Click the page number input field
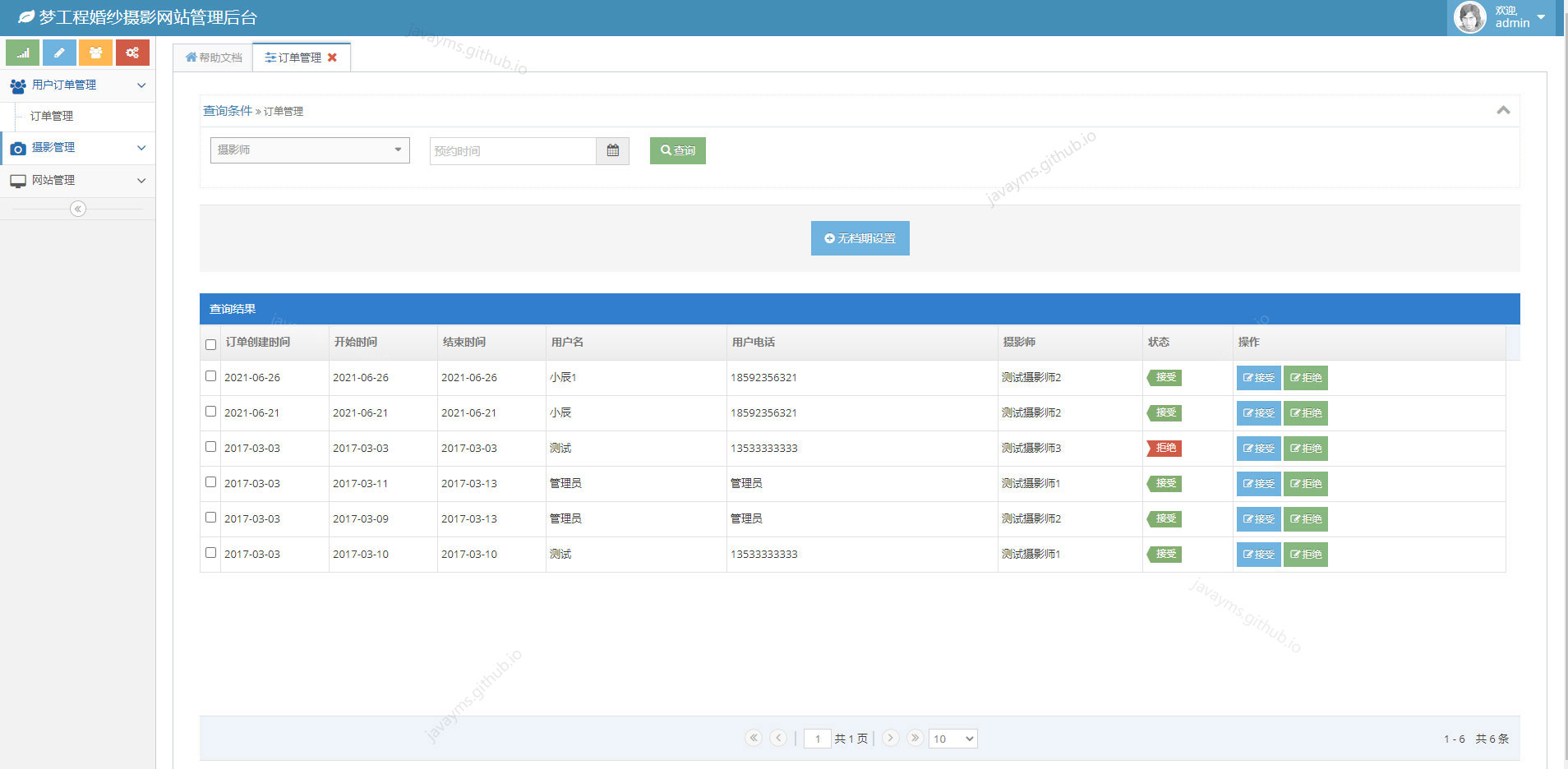This screenshot has height=769, width=1568. 818,738
